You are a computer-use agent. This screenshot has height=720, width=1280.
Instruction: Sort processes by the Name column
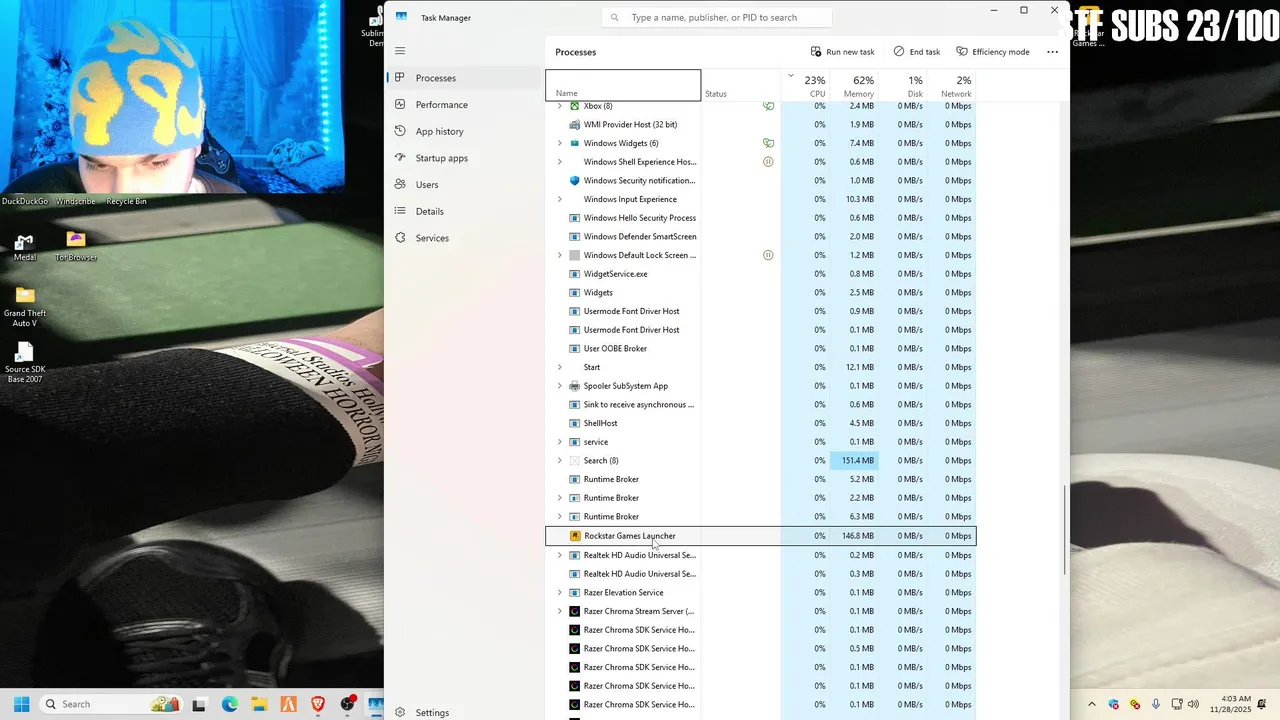pyautogui.click(x=623, y=85)
